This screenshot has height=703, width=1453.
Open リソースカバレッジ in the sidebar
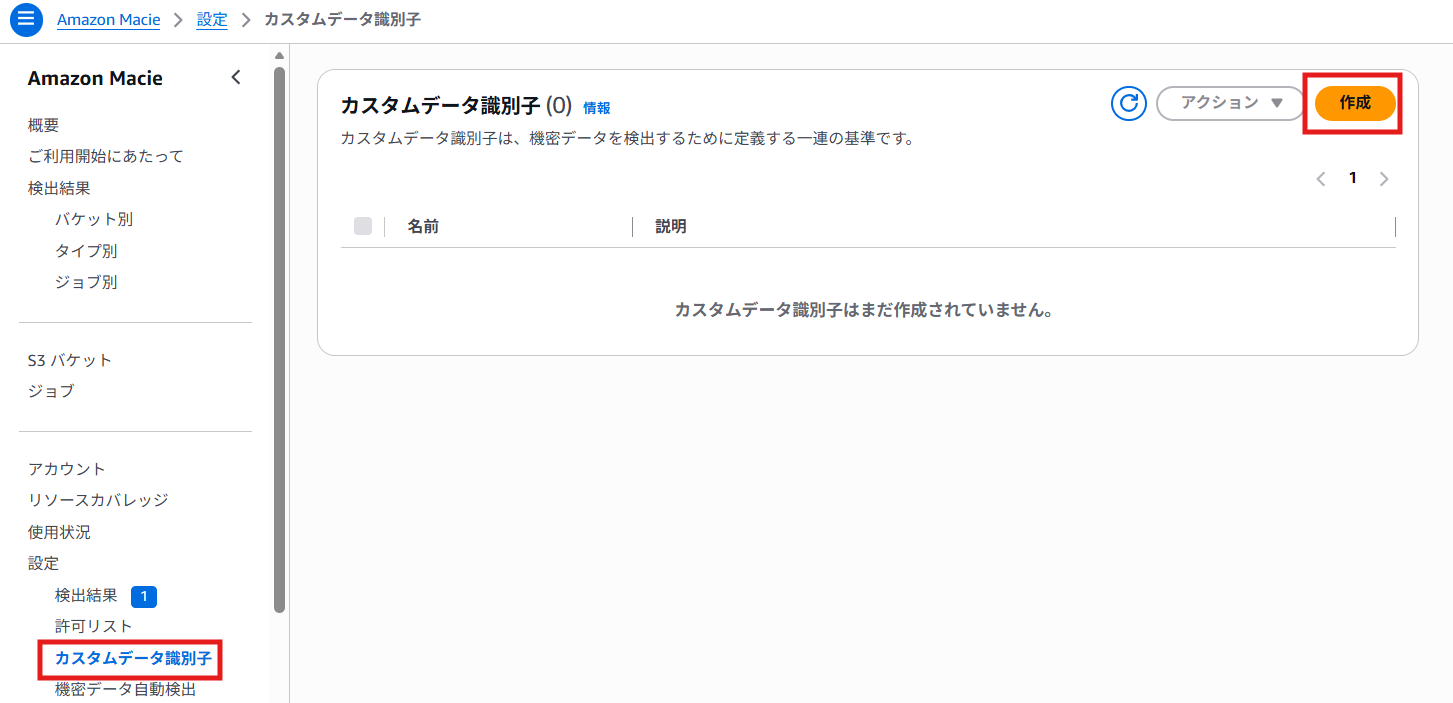coord(98,500)
